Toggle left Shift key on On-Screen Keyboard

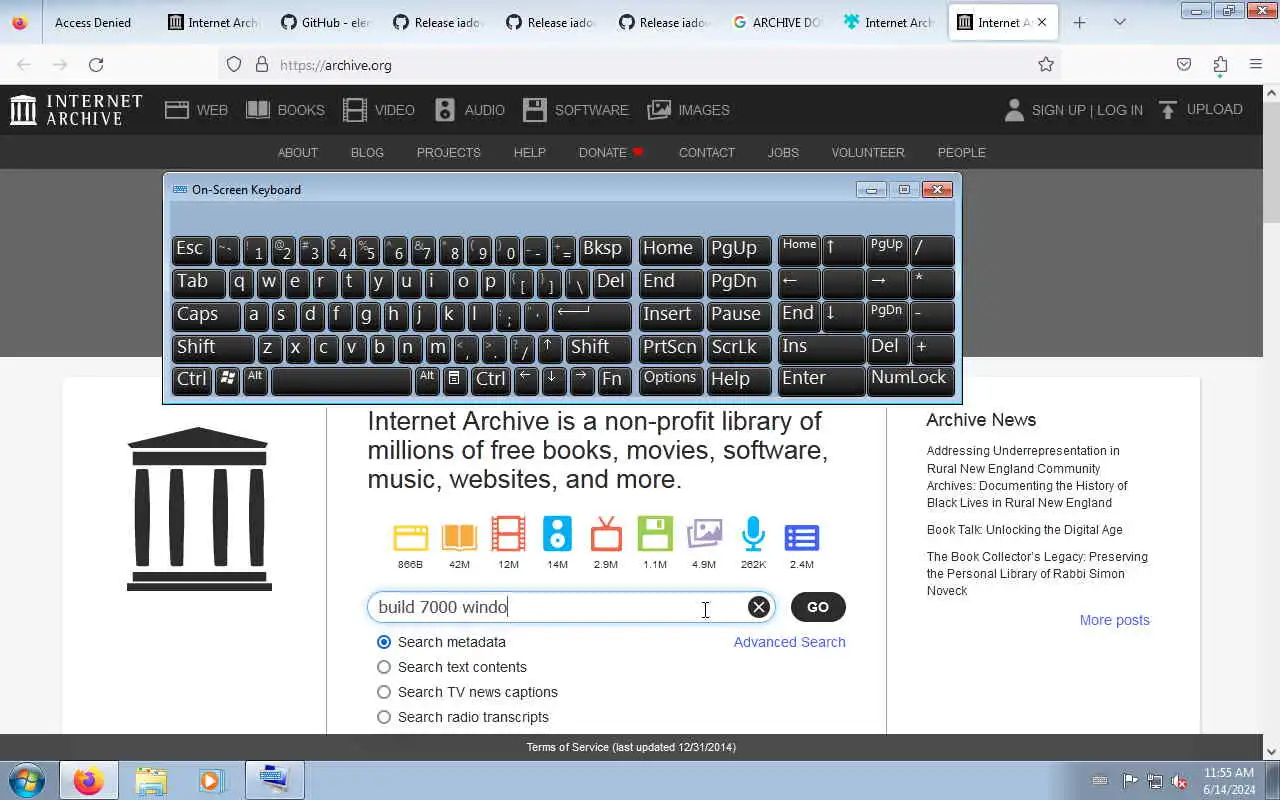(213, 348)
